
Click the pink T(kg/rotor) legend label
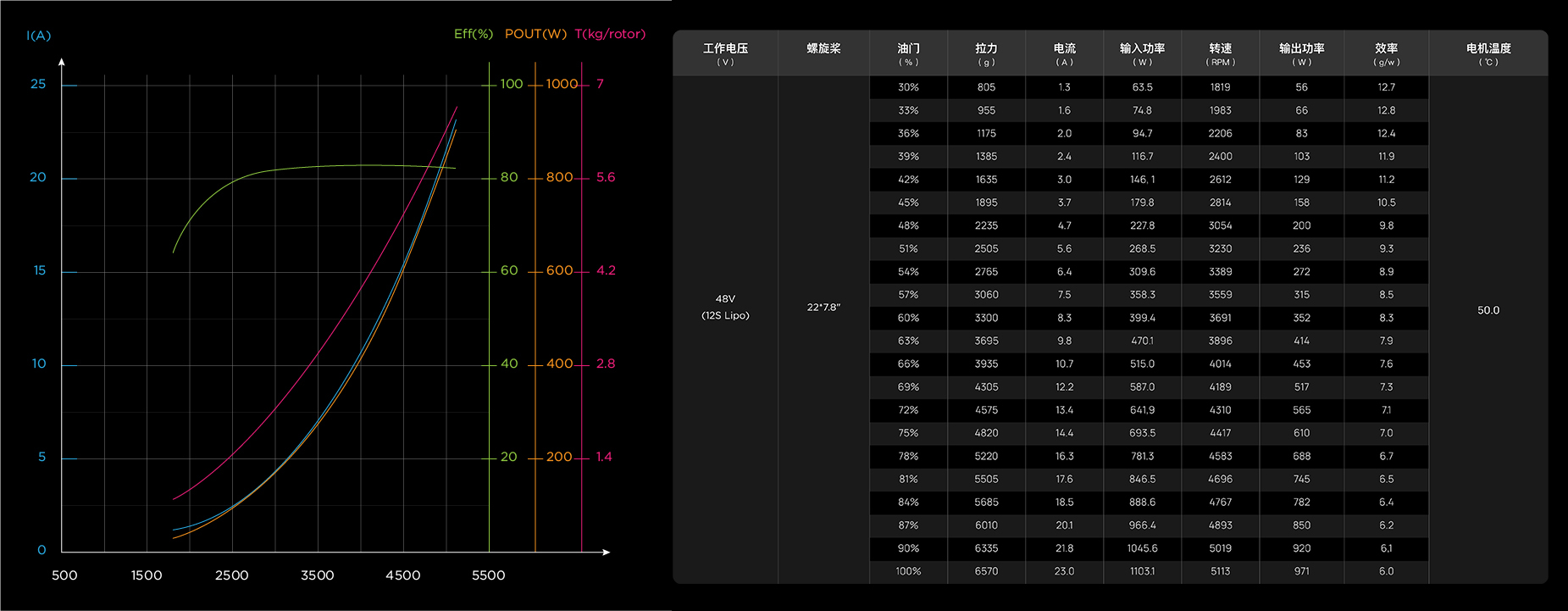click(x=610, y=34)
